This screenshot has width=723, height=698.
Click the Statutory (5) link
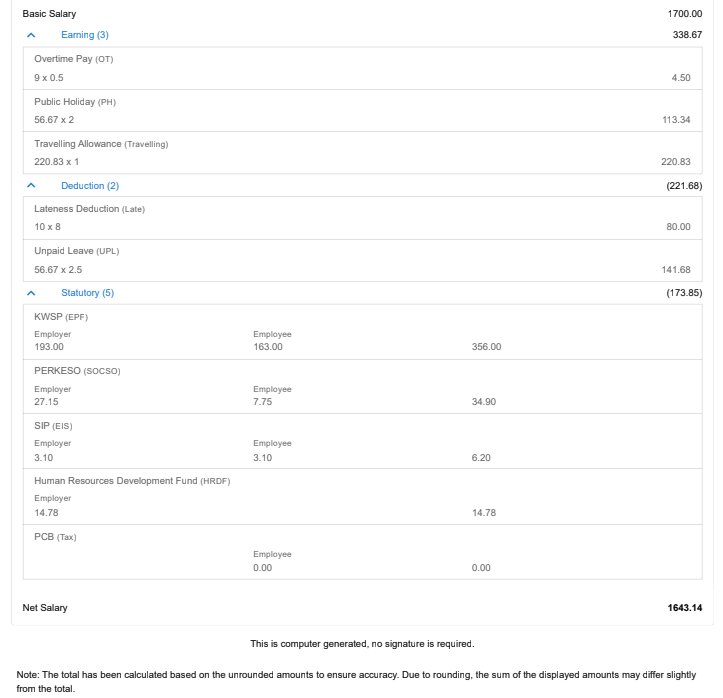[87, 293]
